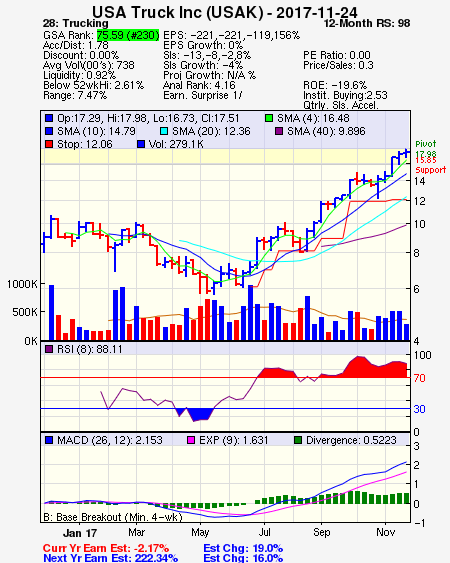This screenshot has width=450, height=563.
Task: Click the 1000K volume axis label
Action: click(x=22, y=284)
